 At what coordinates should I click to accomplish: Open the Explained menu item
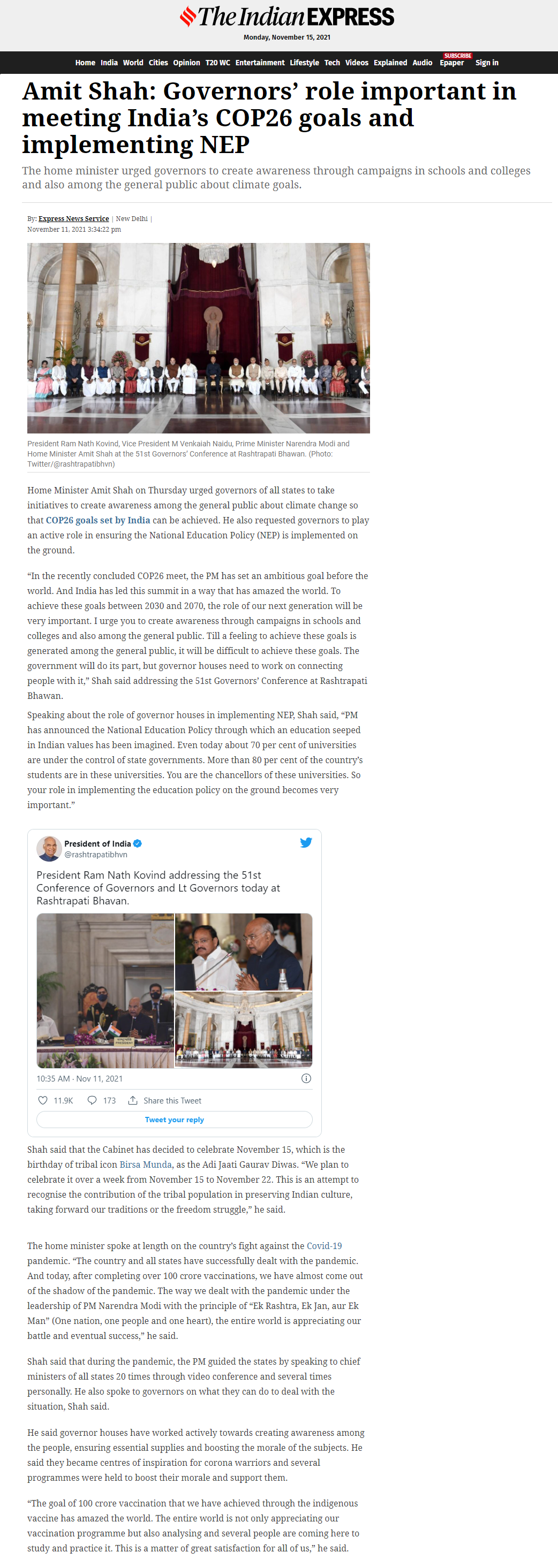click(x=390, y=63)
